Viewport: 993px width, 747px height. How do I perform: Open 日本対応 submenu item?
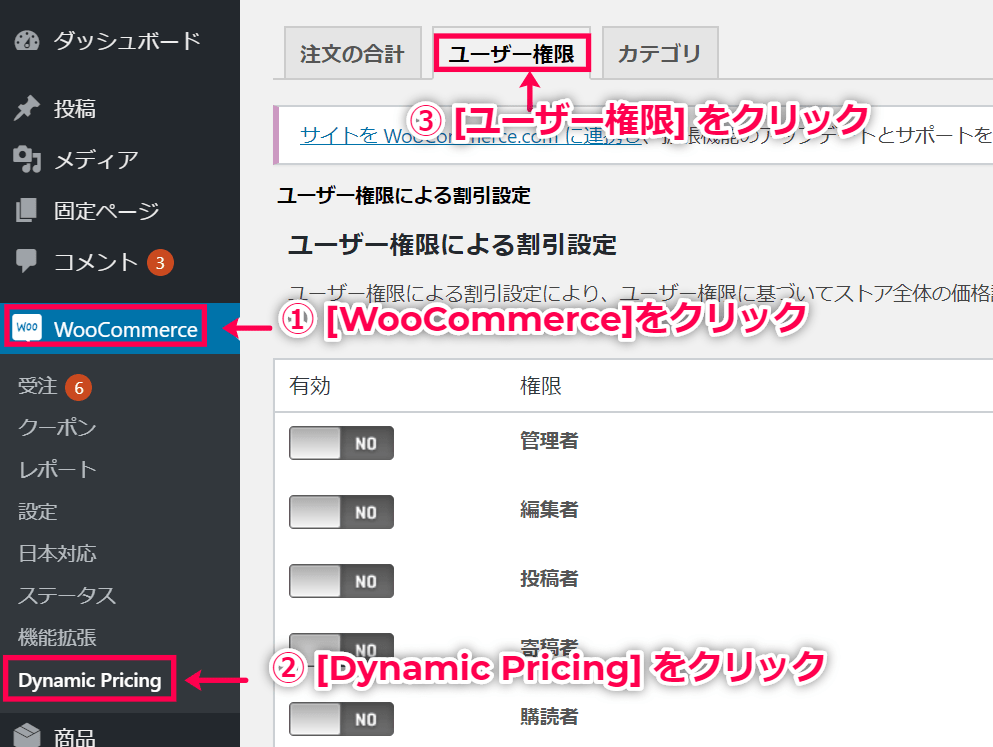(x=57, y=554)
